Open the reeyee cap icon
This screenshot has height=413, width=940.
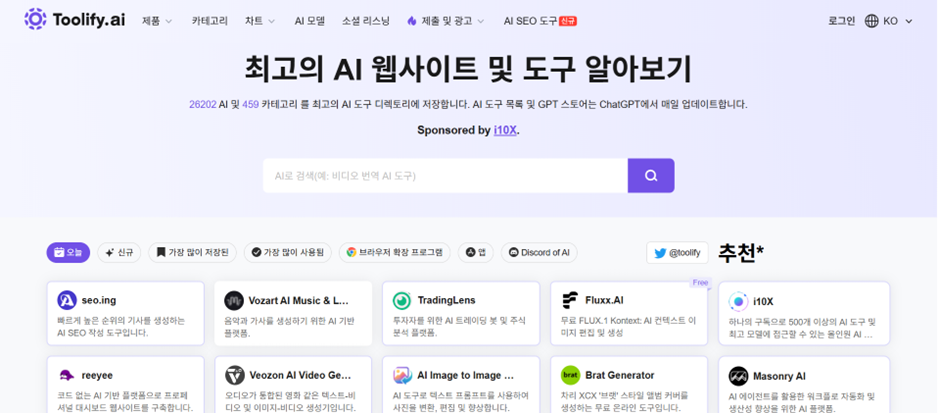[x=67, y=376]
